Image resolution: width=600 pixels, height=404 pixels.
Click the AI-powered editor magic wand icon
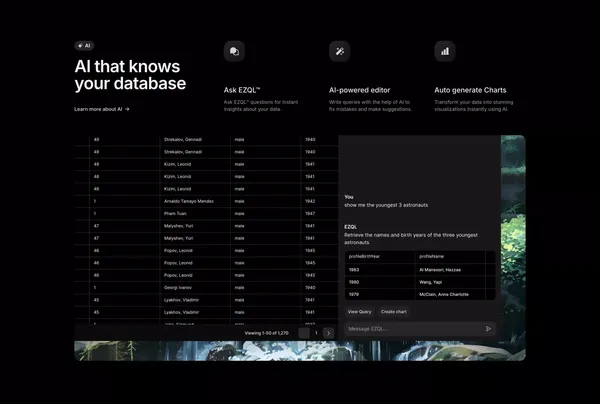[x=339, y=51]
